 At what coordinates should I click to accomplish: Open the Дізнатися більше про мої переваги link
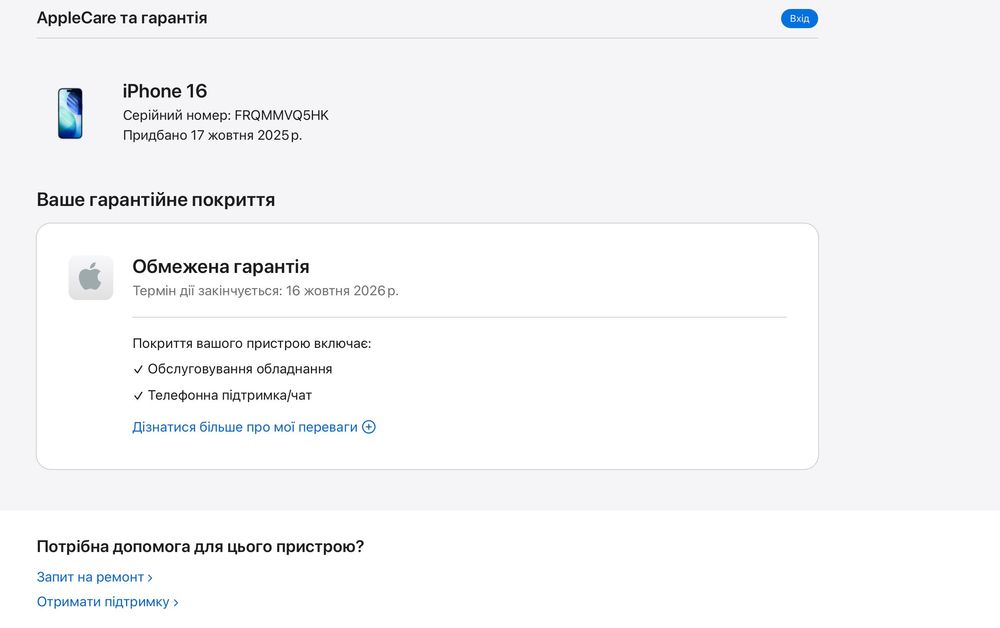[x=245, y=427]
